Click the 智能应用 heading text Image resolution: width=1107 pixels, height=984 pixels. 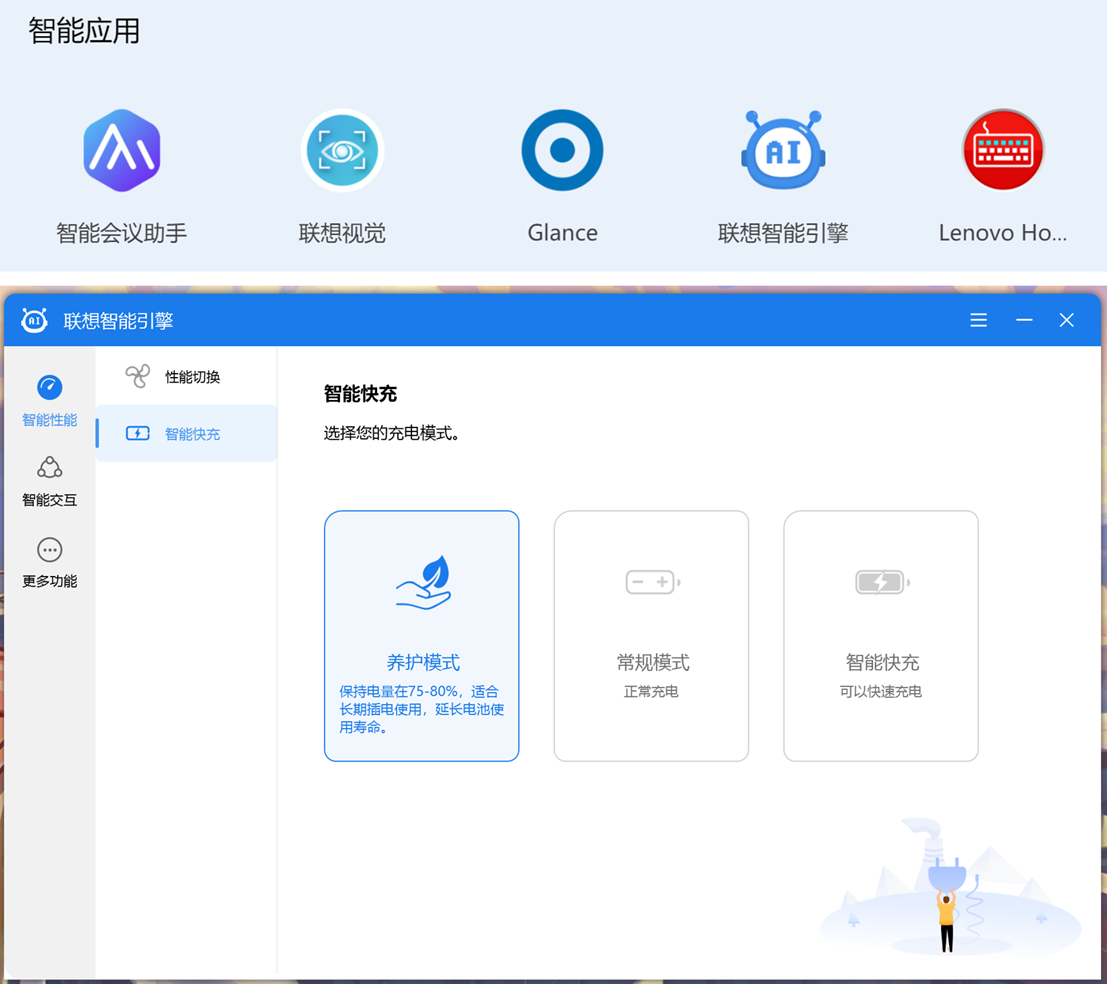click(84, 31)
